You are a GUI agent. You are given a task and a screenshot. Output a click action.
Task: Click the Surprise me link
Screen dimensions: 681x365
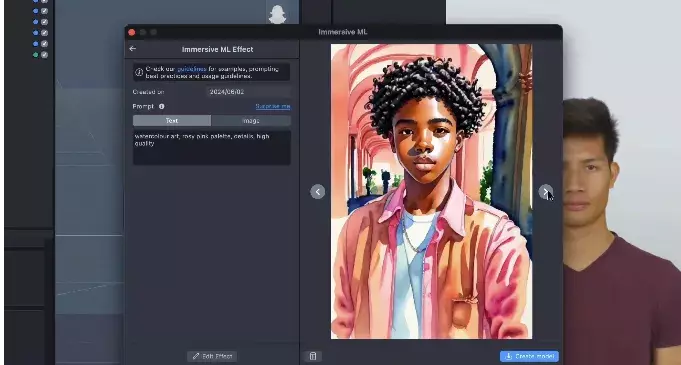(x=273, y=106)
